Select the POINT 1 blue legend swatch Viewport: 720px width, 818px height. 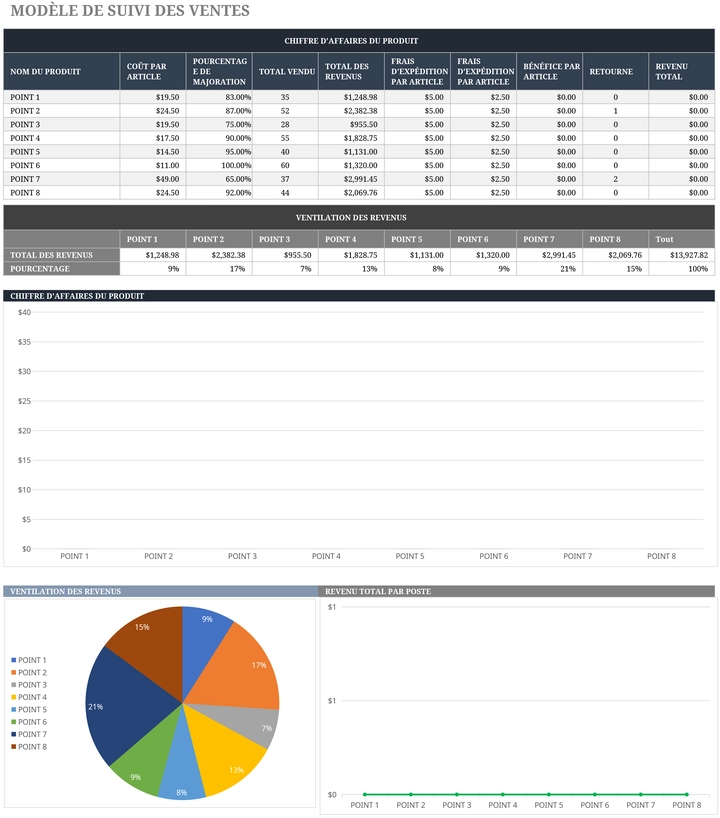click(x=14, y=660)
